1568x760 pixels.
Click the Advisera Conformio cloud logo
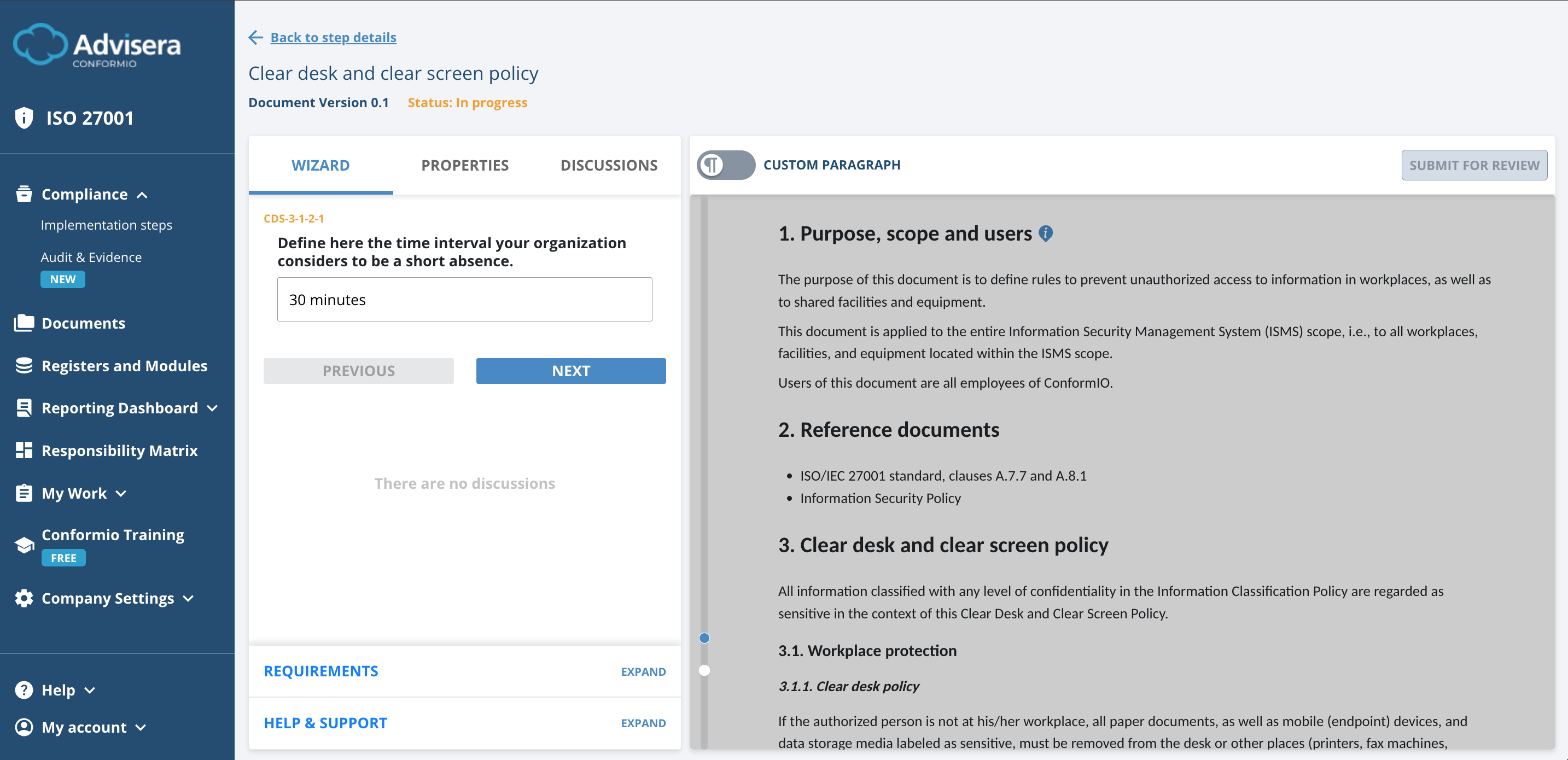(40, 43)
